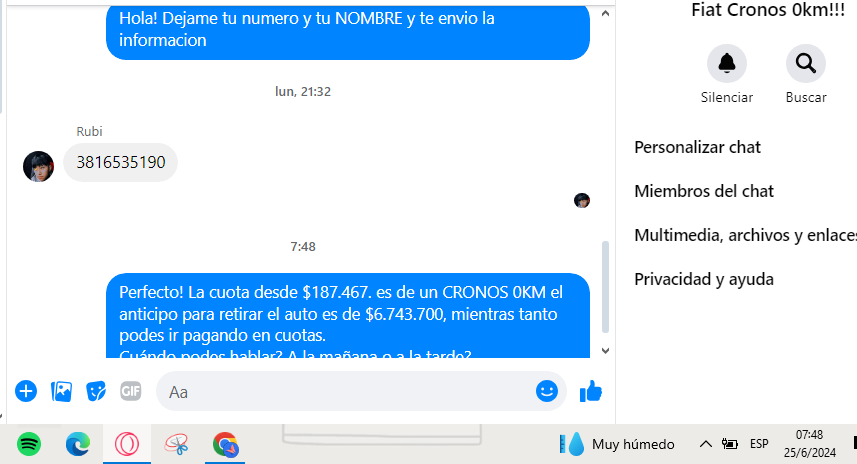The width and height of the screenshot is (857, 464).
Task: Open Opera browser in the taskbar
Action: click(127, 444)
